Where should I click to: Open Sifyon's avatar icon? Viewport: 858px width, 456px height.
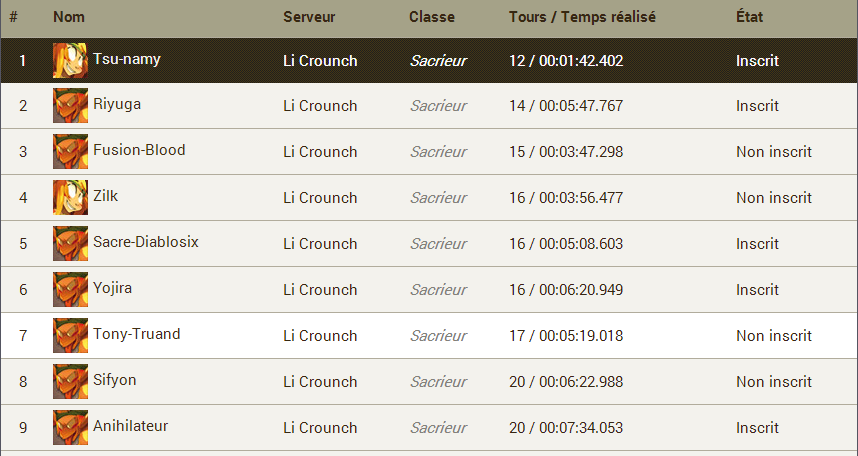70,382
